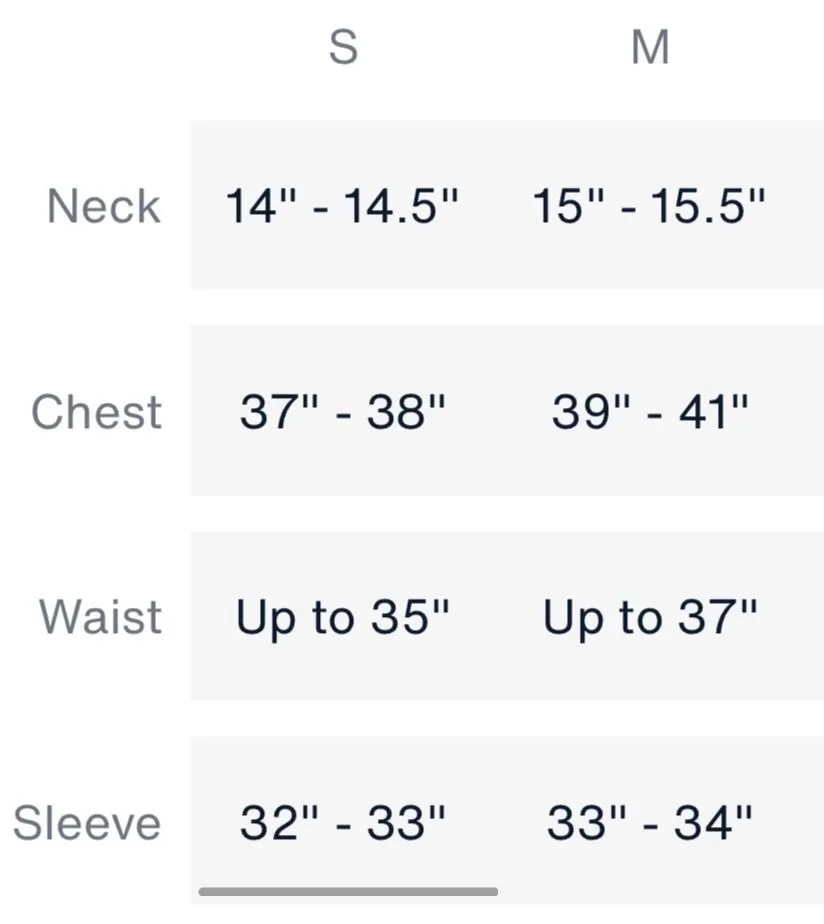The image size is (824, 924).
Task: Click the M size column header
Action: [x=650, y=47]
